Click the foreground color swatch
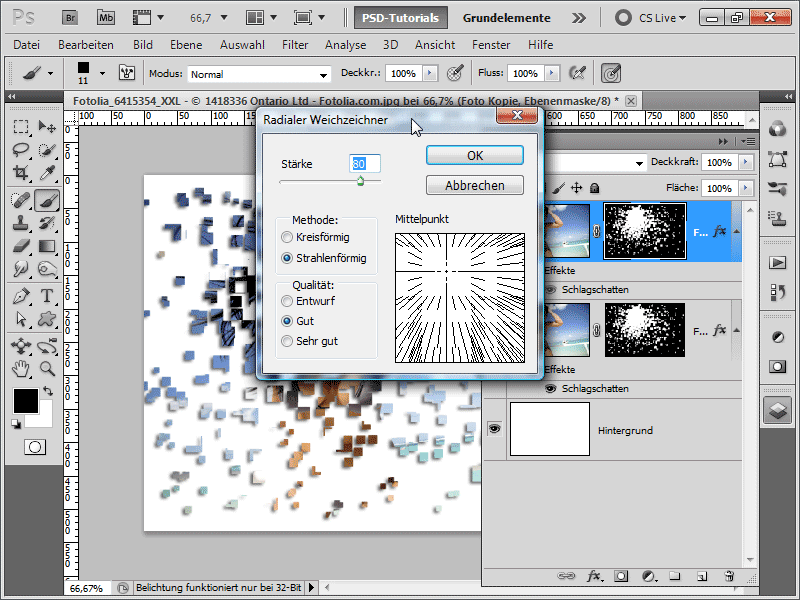The width and height of the screenshot is (800, 600). click(26, 401)
